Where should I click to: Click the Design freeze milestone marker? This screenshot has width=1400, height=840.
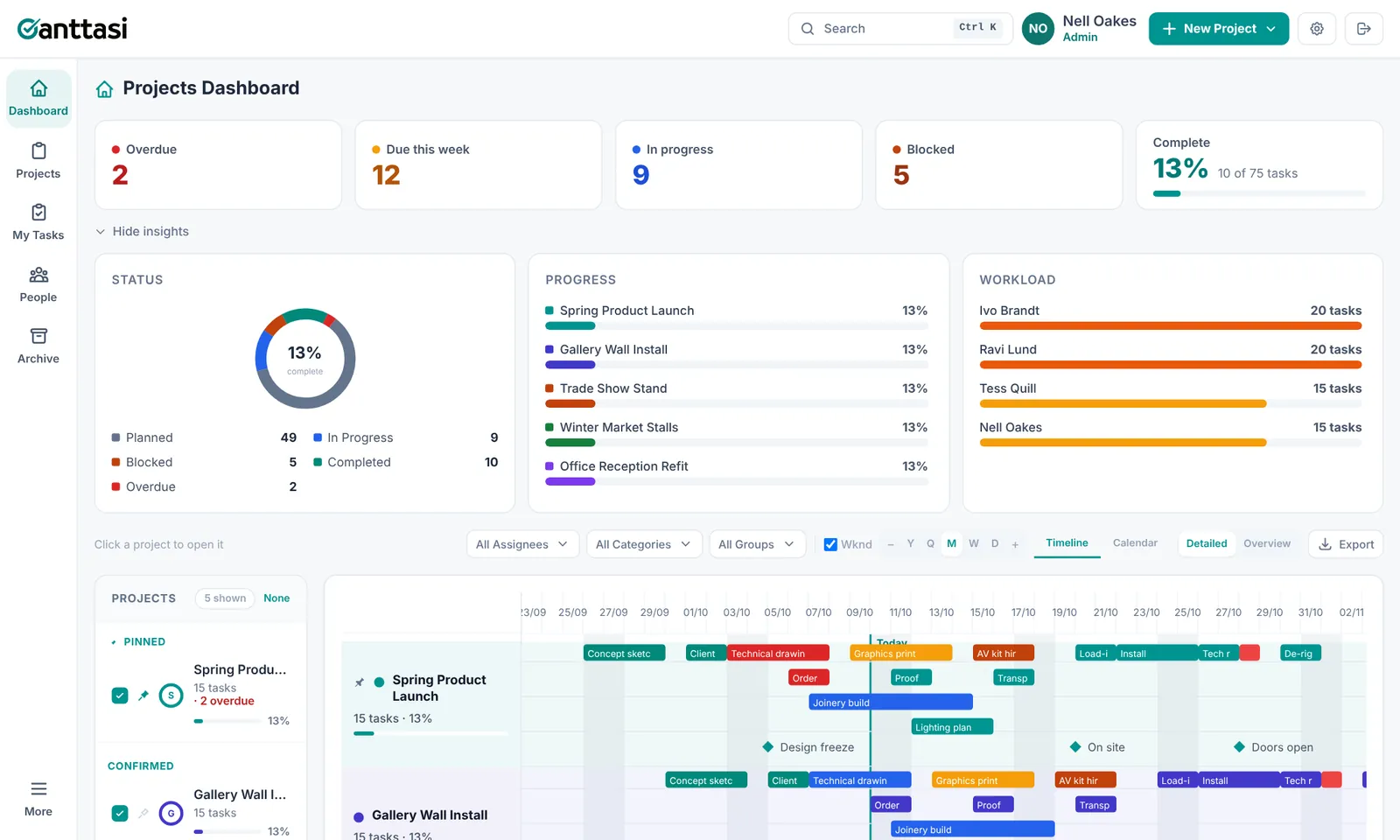[x=768, y=747]
